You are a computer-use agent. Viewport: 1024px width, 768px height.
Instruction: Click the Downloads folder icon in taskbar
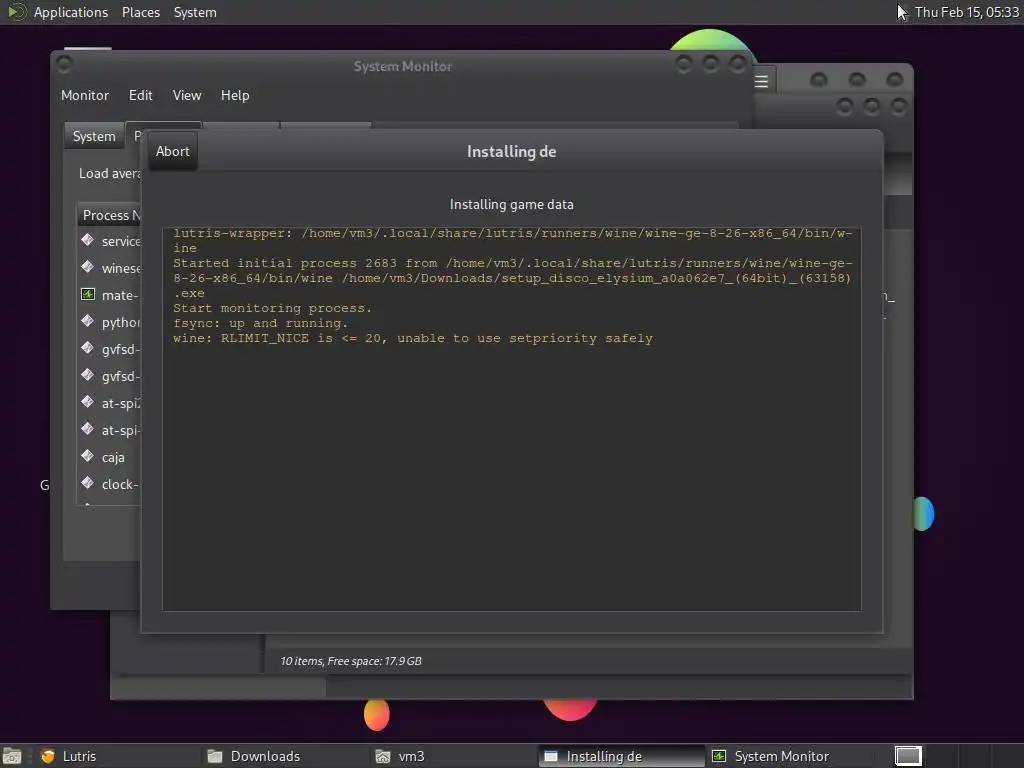[215, 756]
